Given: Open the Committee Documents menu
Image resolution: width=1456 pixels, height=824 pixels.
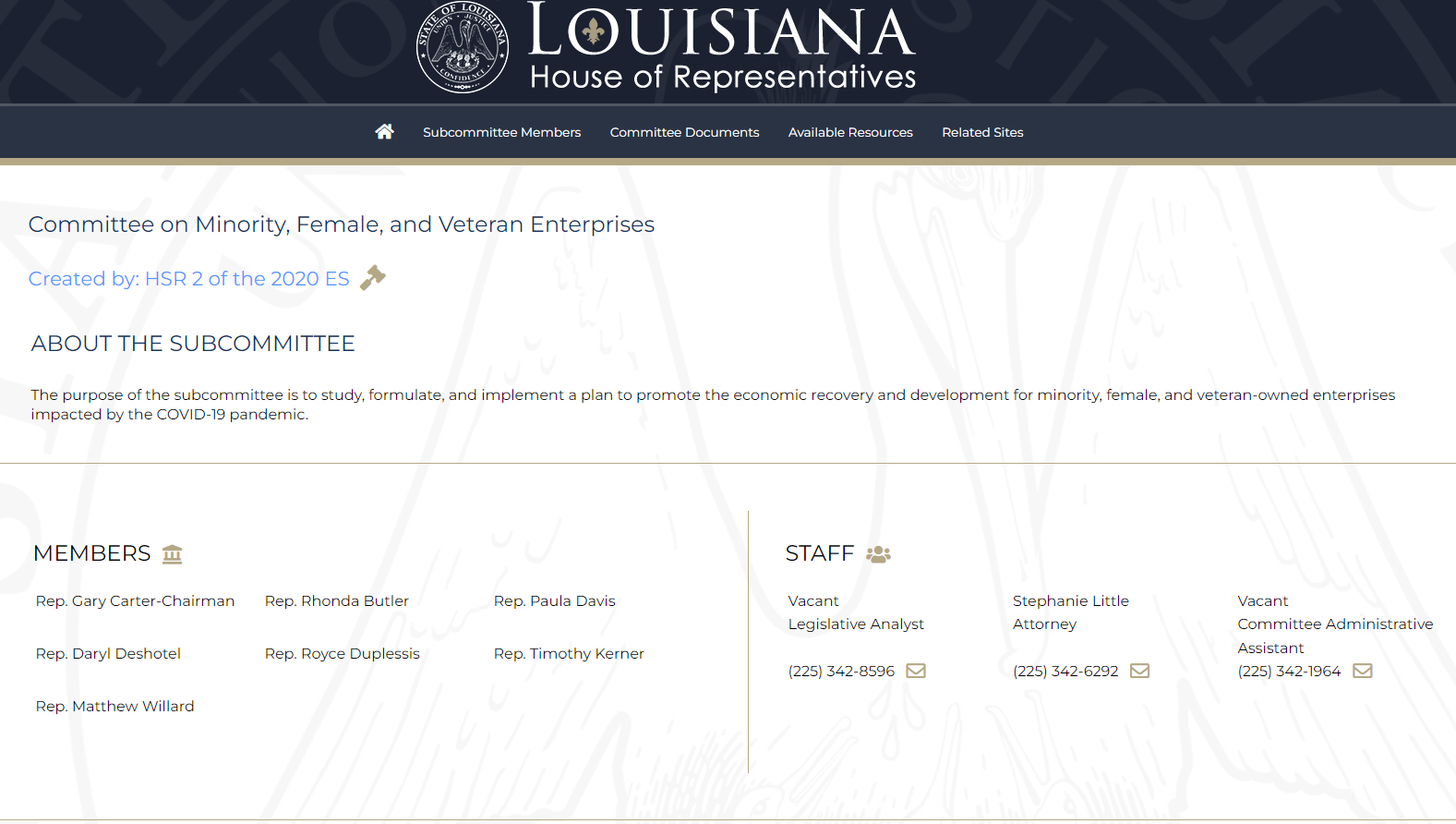Looking at the screenshot, I should (x=684, y=132).
